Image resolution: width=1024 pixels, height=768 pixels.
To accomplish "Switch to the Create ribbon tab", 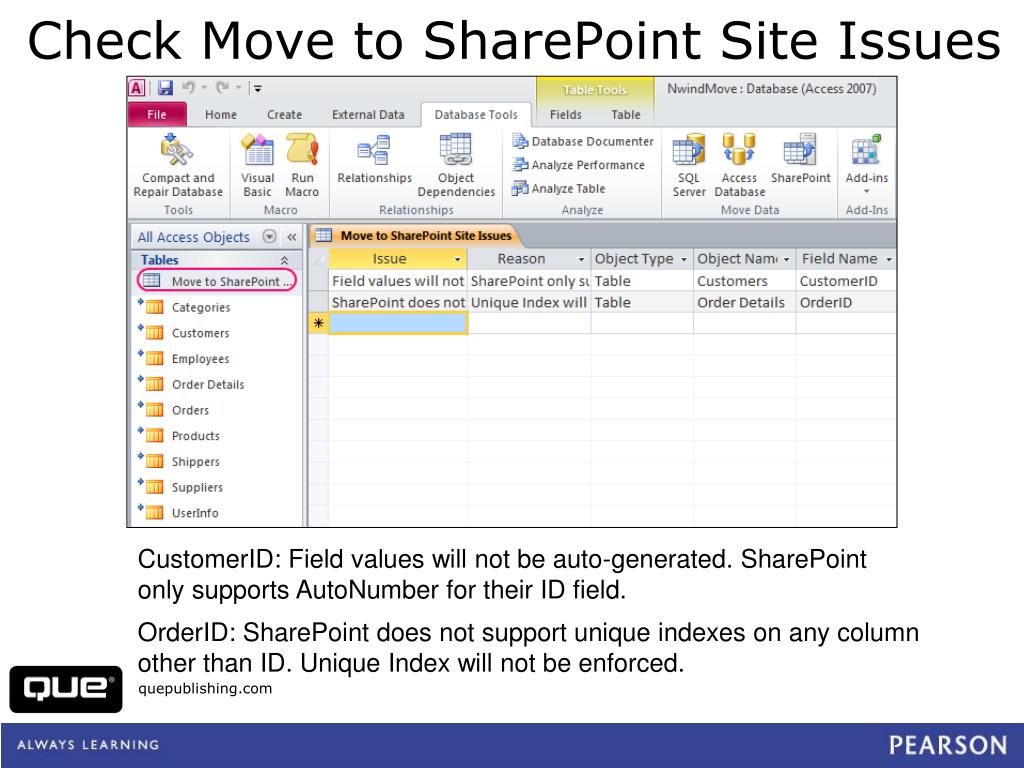I will (x=284, y=114).
